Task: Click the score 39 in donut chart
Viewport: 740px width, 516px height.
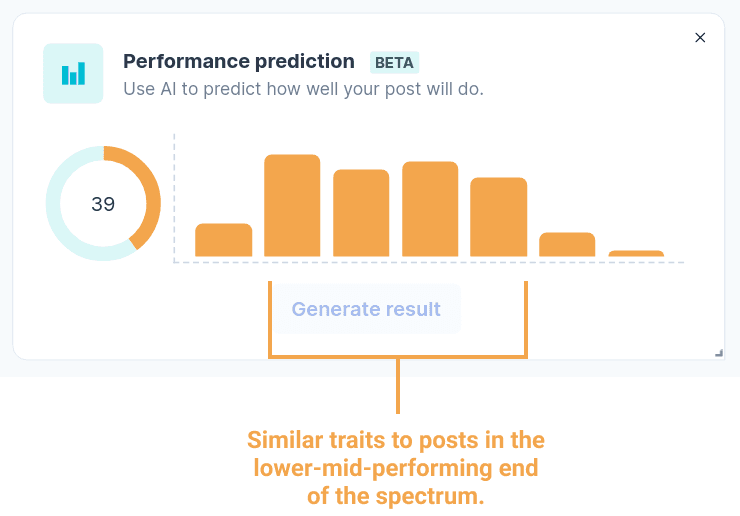Action: point(103,204)
